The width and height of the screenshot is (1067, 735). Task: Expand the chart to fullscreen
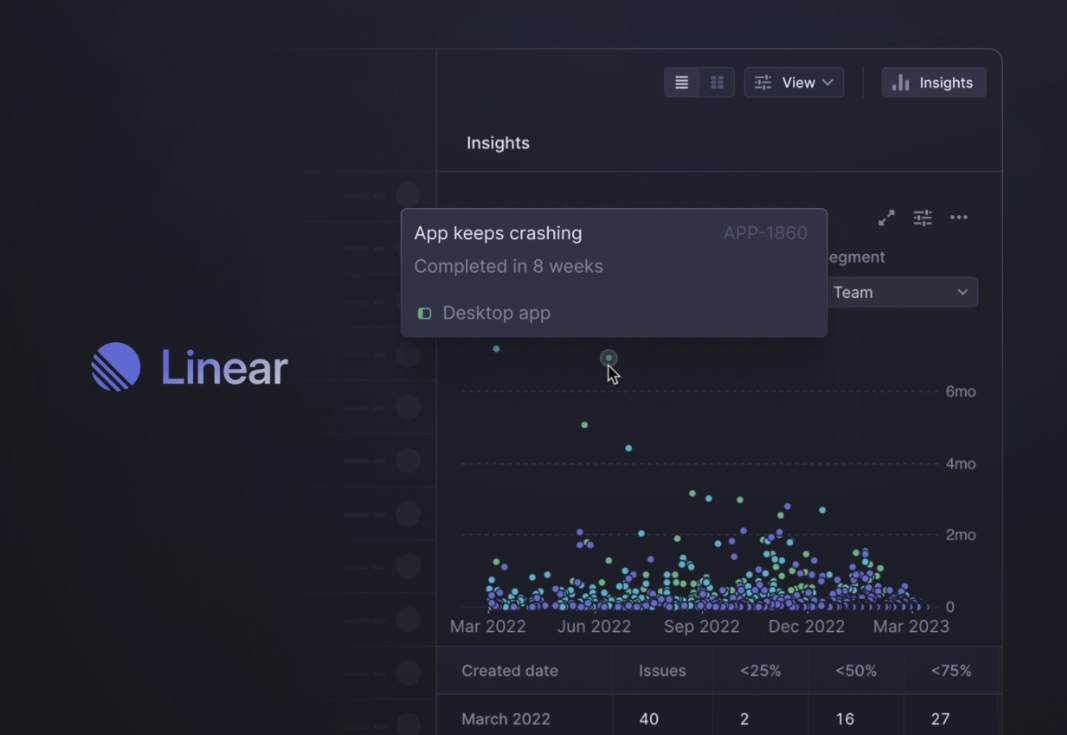(x=886, y=218)
